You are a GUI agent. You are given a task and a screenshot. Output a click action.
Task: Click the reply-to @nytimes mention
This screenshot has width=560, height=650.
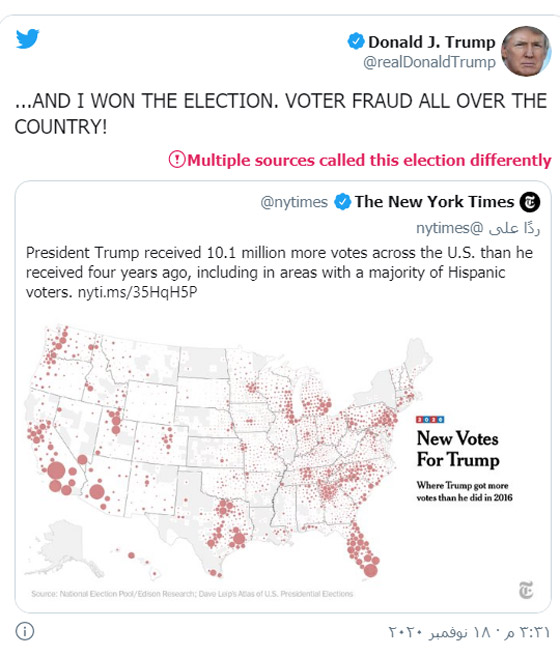pos(450,228)
